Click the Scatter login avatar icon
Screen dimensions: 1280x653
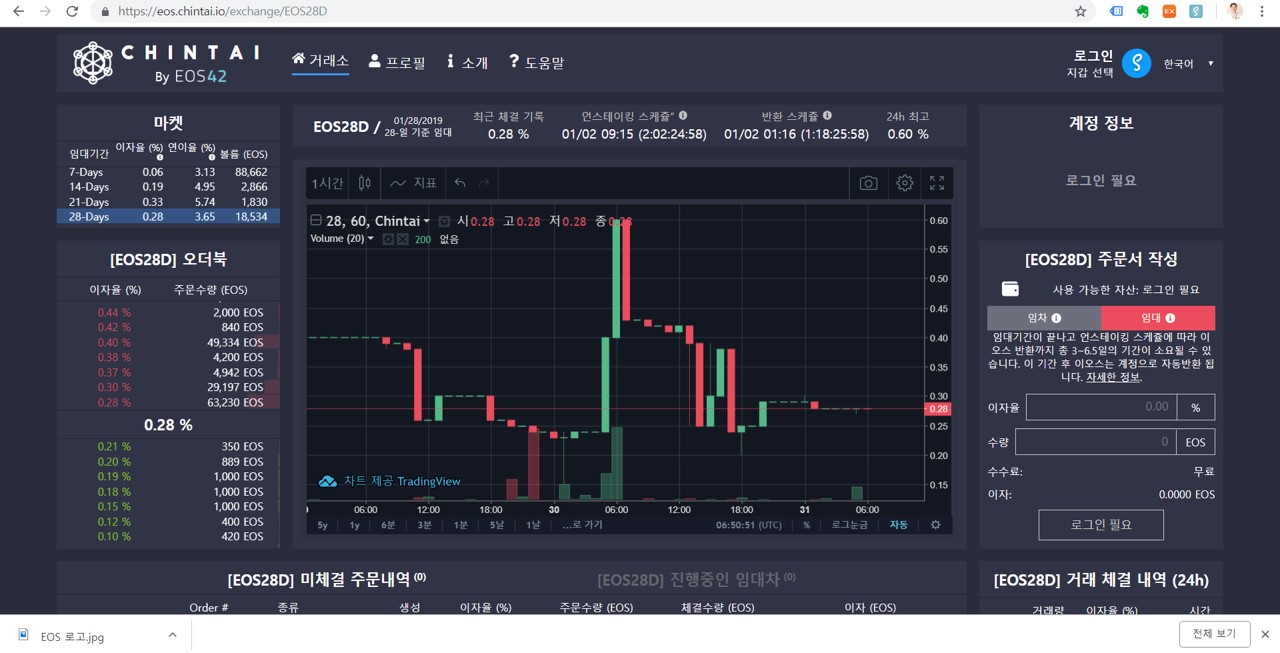coord(1136,63)
